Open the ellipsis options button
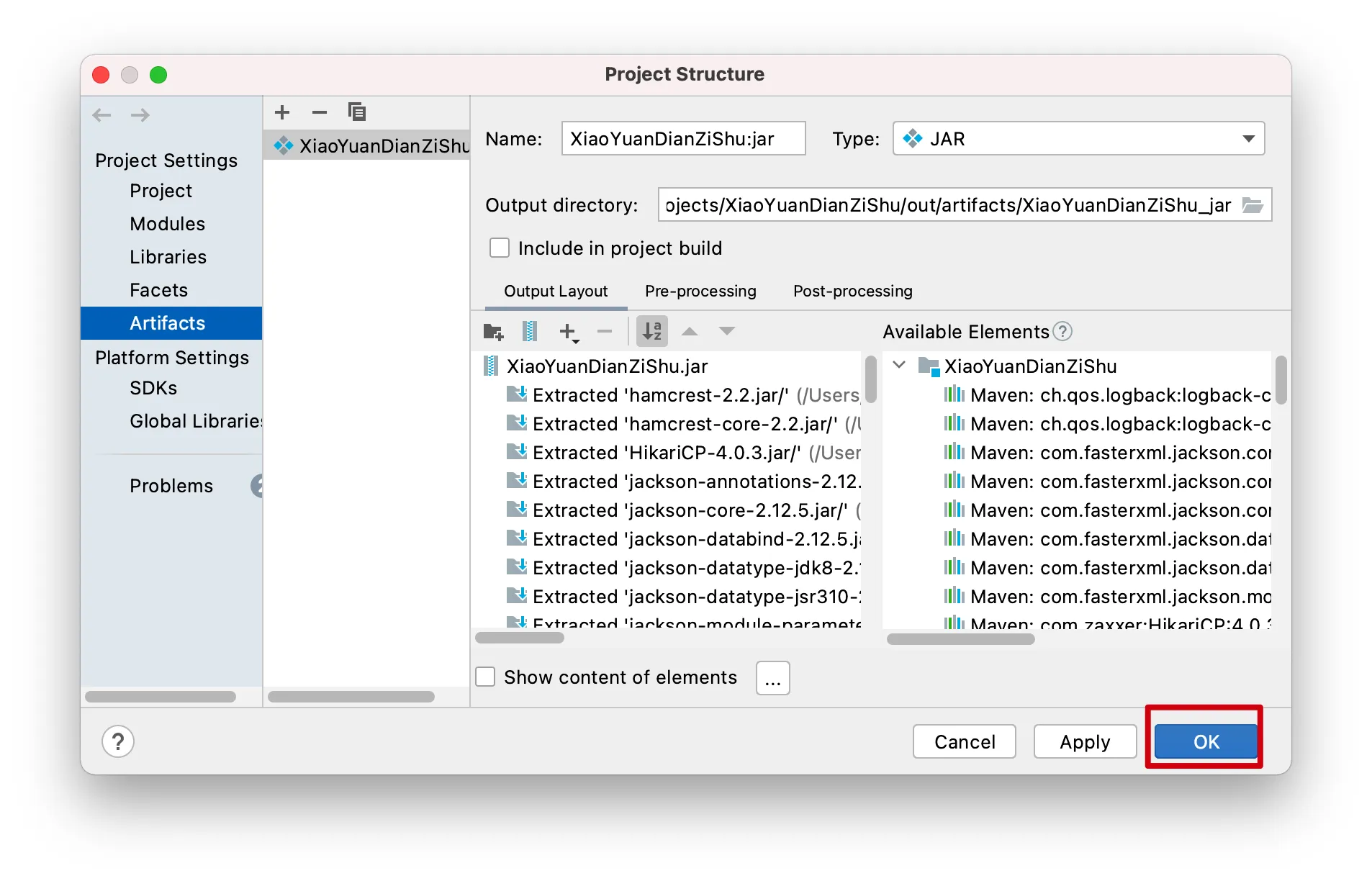 point(773,678)
